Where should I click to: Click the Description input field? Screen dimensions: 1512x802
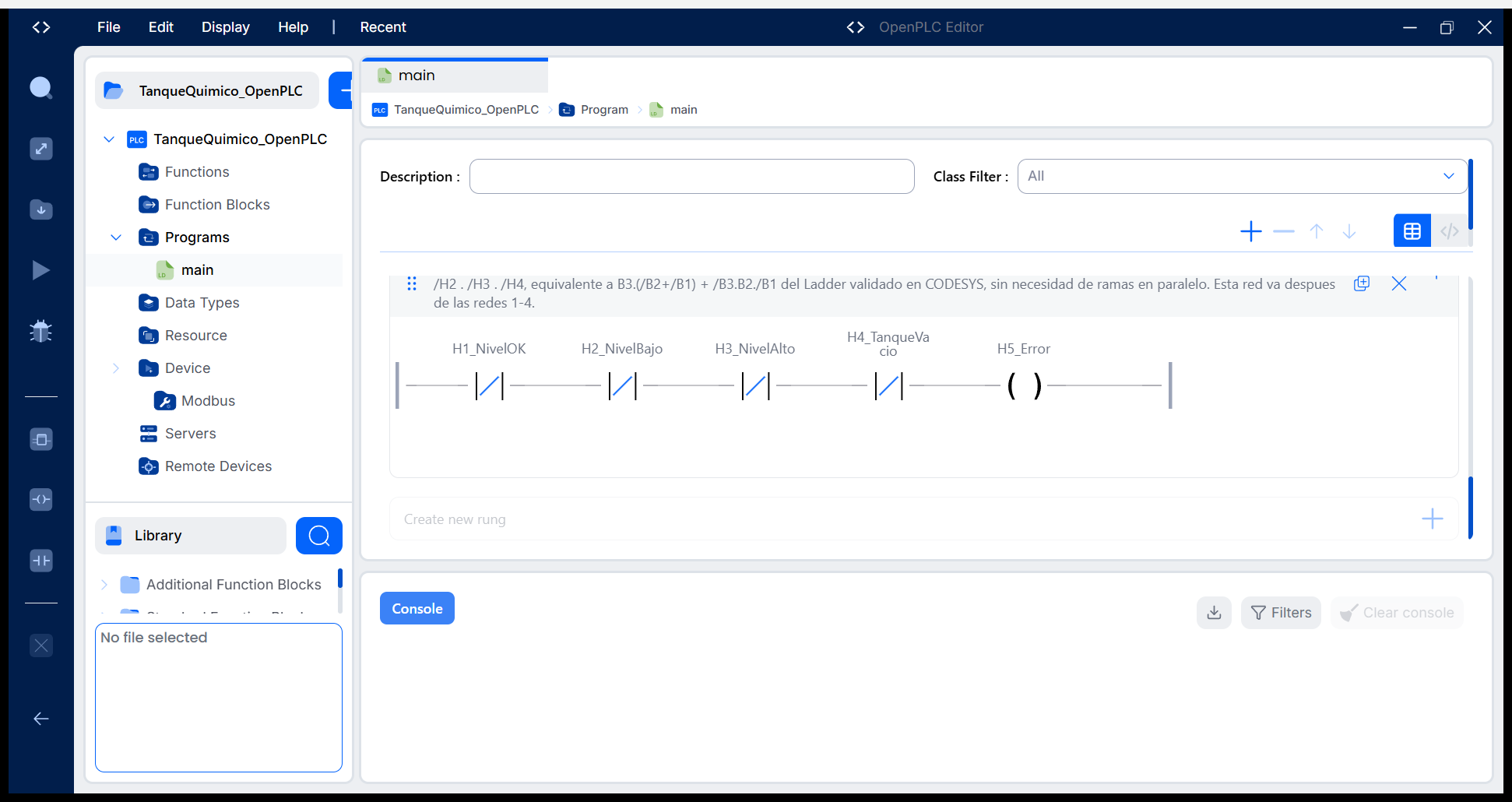pyautogui.click(x=692, y=177)
